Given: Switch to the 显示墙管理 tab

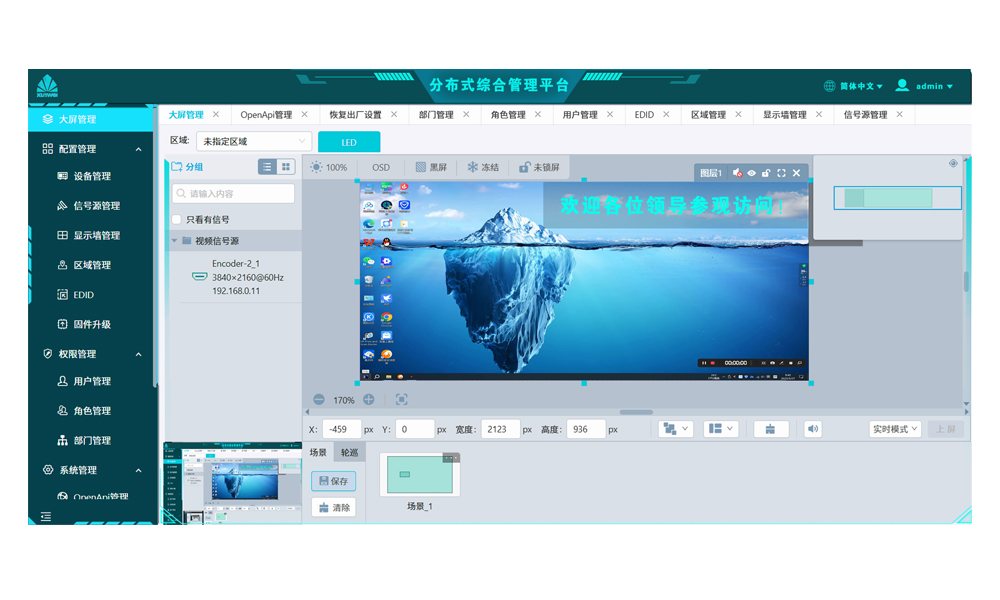Looking at the screenshot, I should pyautogui.click(x=784, y=115).
